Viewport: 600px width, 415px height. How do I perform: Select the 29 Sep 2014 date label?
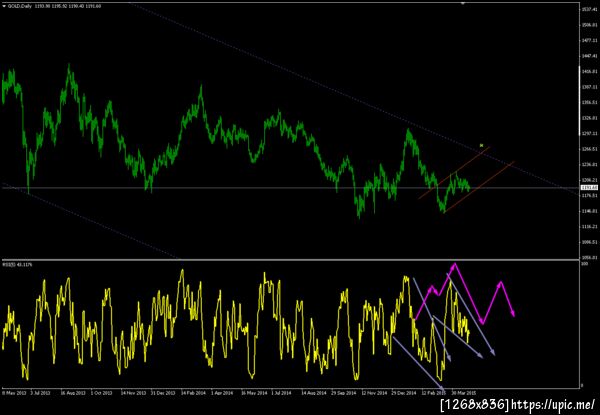(x=344, y=392)
